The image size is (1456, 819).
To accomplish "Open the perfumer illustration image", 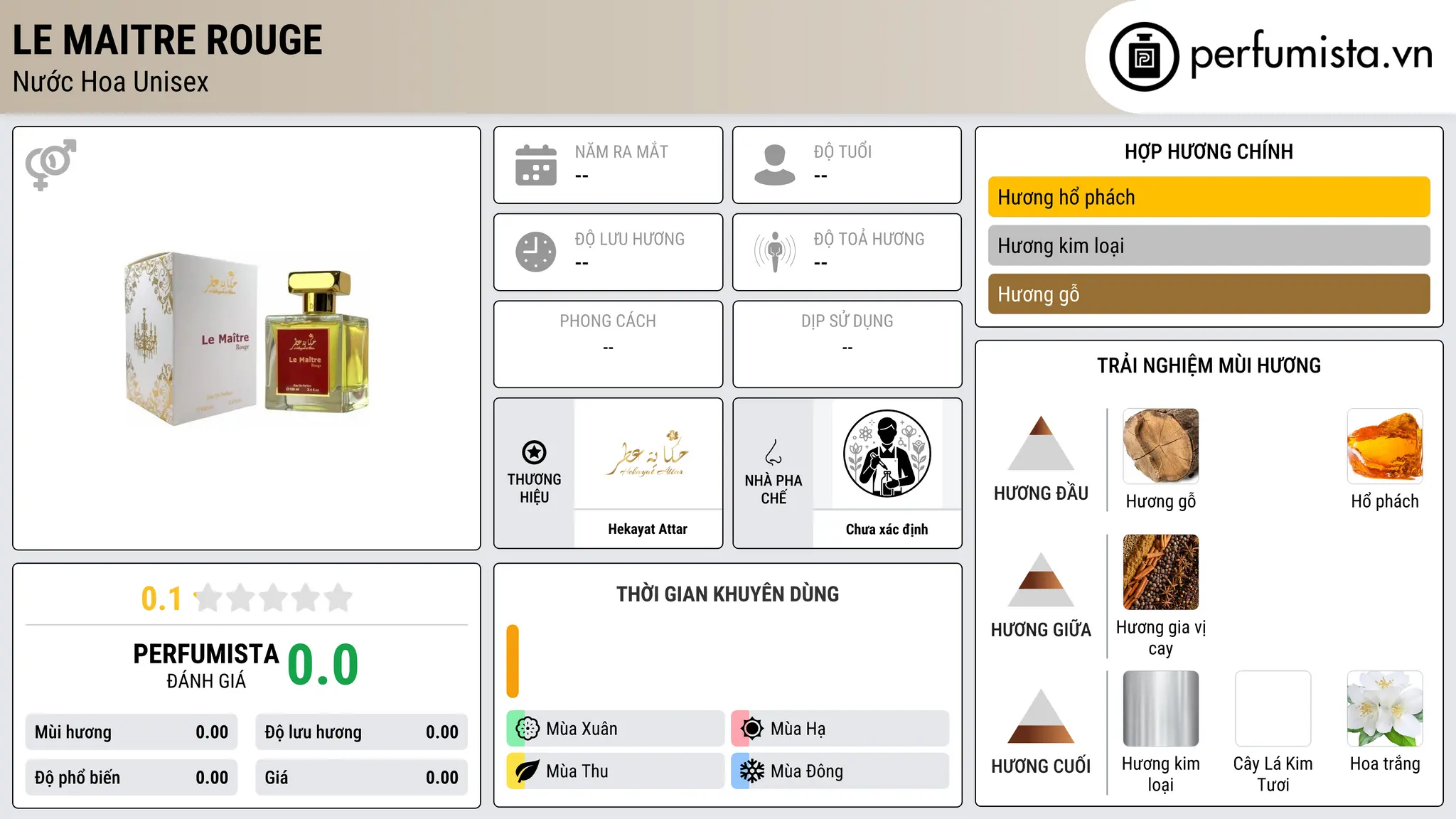I will tap(887, 454).
